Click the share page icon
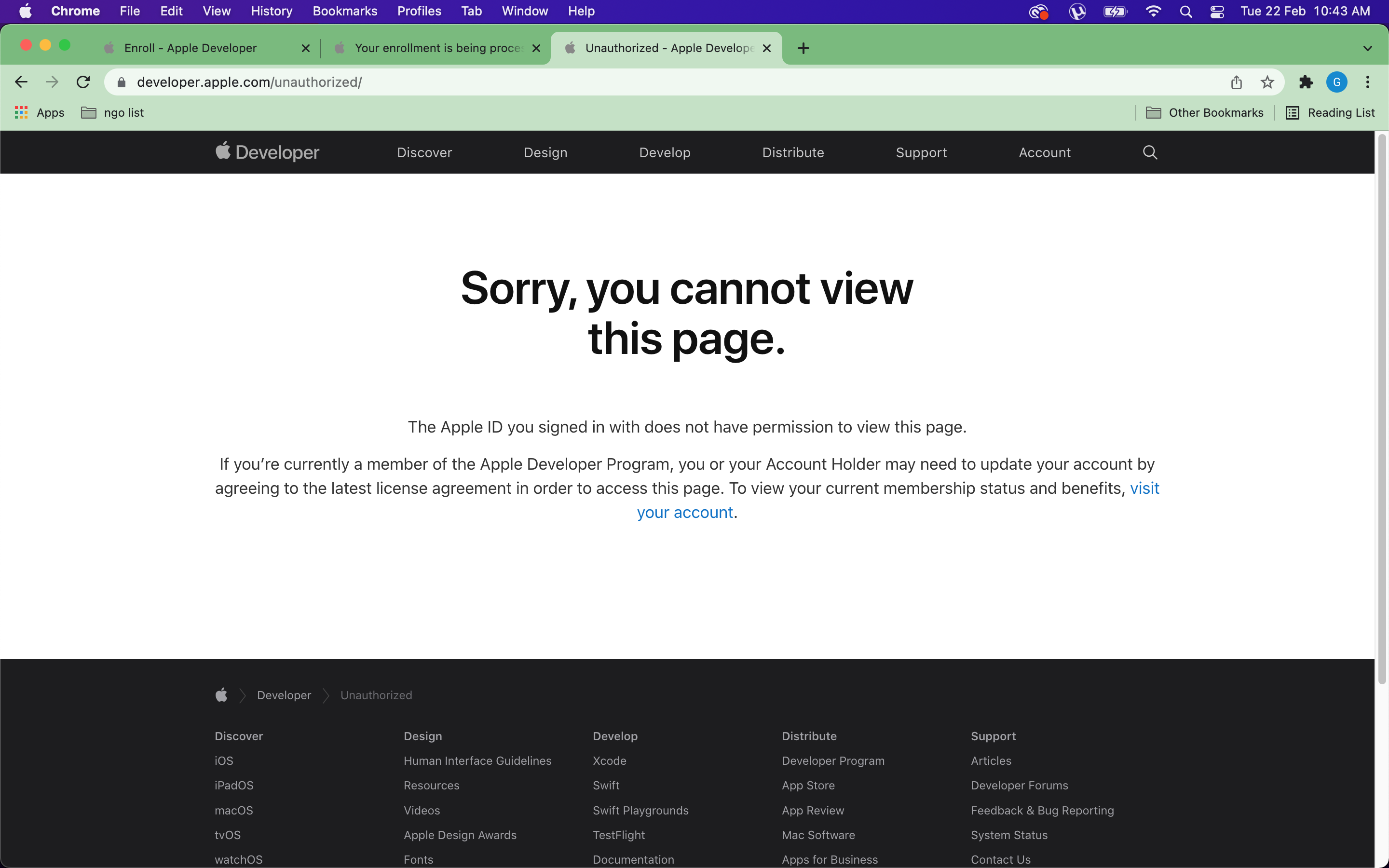The height and width of the screenshot is (868, 1389). 1236,82
